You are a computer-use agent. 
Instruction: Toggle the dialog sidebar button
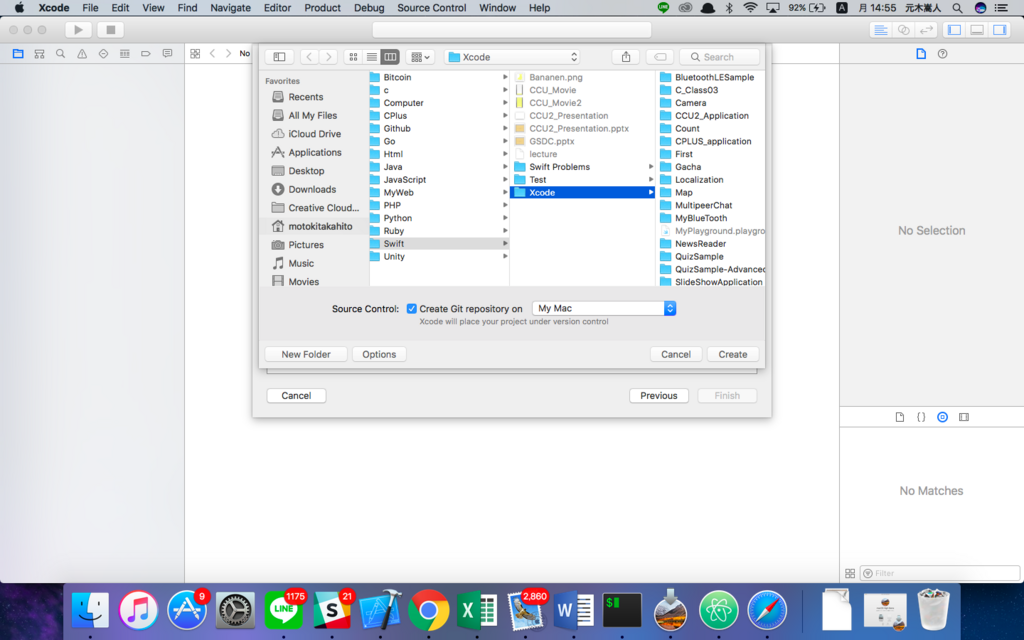coord(279,57)
